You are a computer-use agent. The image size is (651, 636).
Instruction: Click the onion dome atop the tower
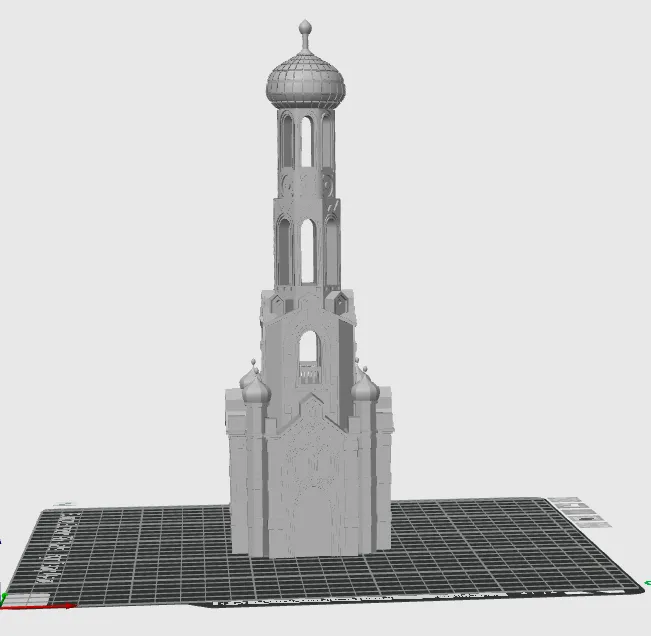[306, 79]
